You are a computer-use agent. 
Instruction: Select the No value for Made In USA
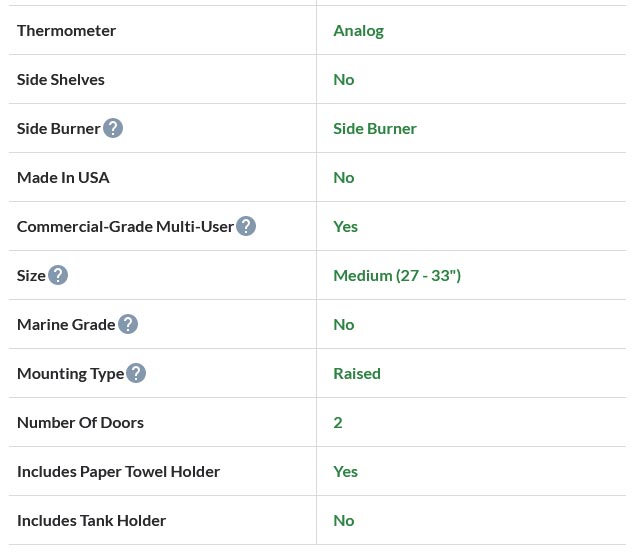click(344, 177)
